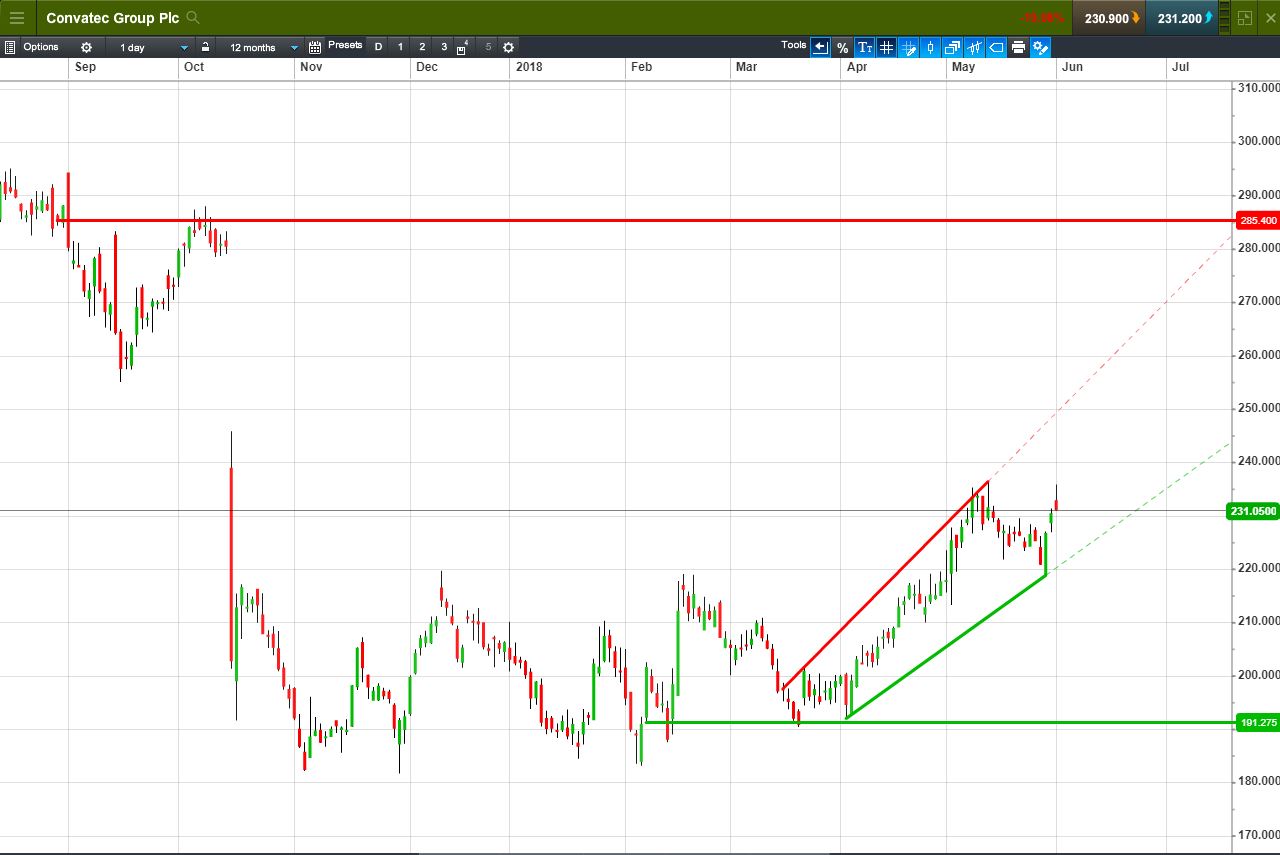Click the red 285.400 price level label
This screenshot has width=1280, height=855.
click(x=1257, y=220)
